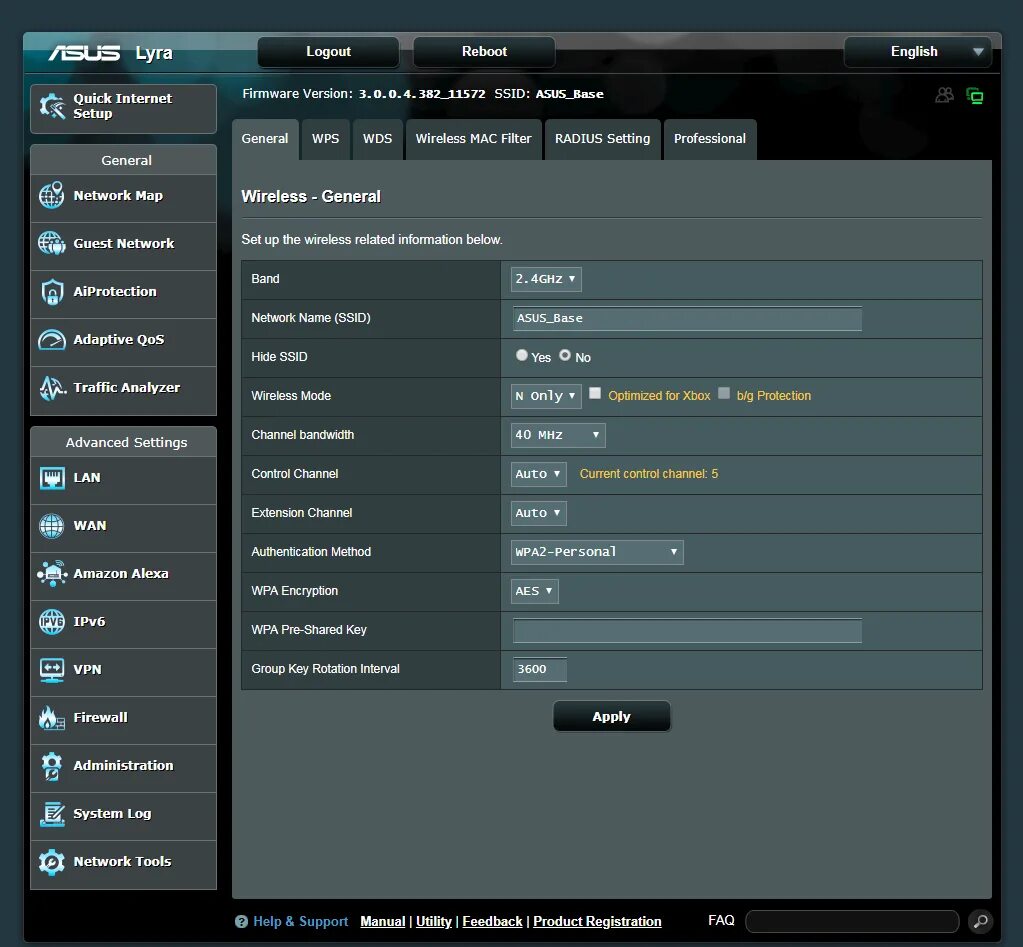Image resolution: width=1023 pixels, height=947 pixels.
Task: Click the Current control channel: 5 text
Action: [649, 474]
